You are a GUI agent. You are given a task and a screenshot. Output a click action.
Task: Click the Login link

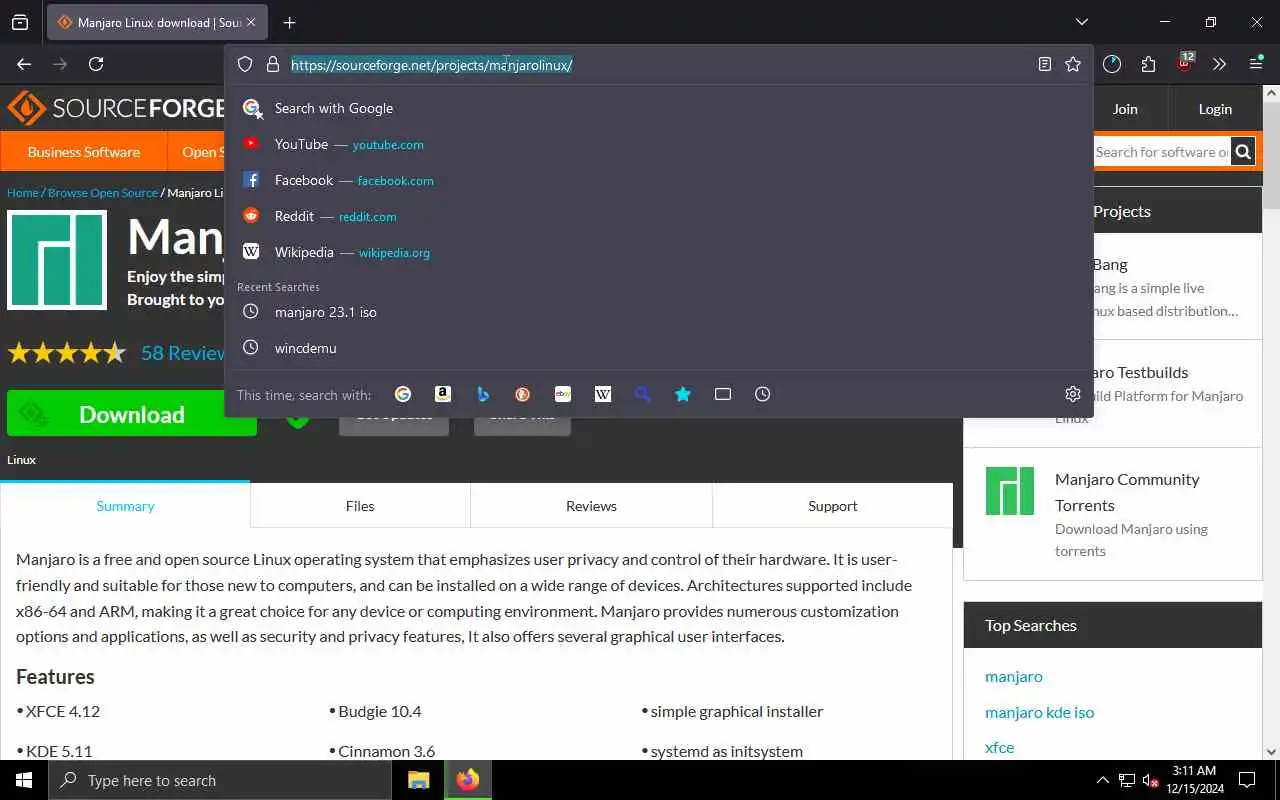pos(1215,109)
